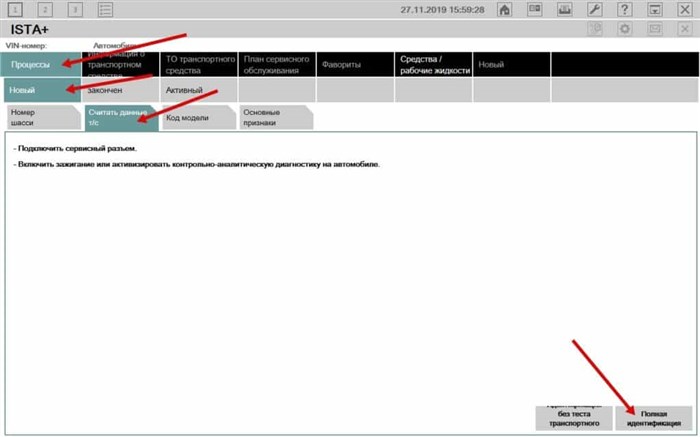The height and width of the screenshot is (437, 700).
Task: Click the print icon in ISTA+ header
Action: click(594, 30)
